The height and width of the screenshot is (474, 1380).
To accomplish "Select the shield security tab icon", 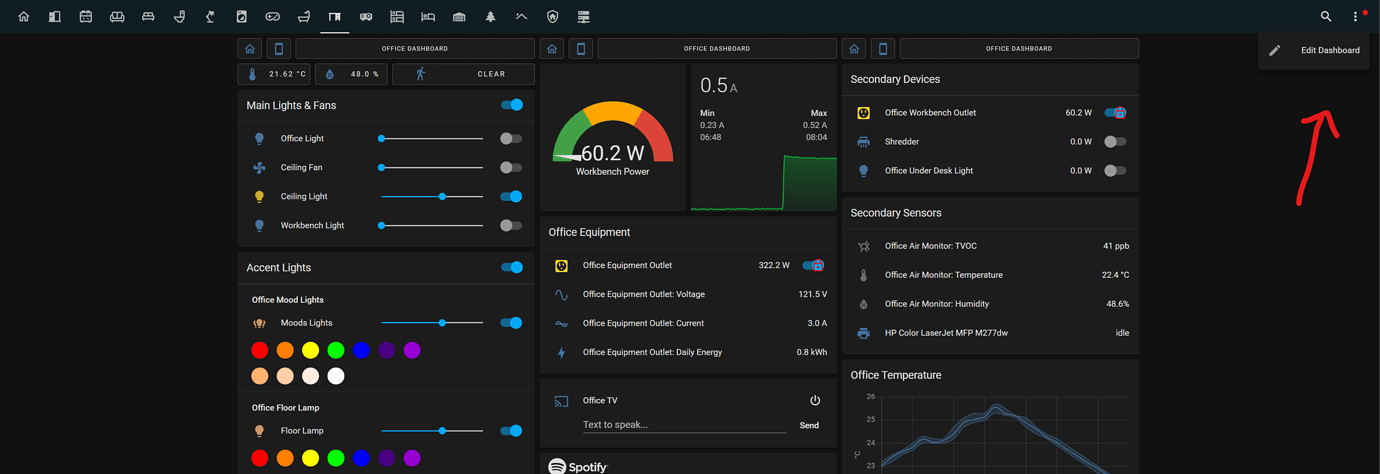I will [552, 17].
